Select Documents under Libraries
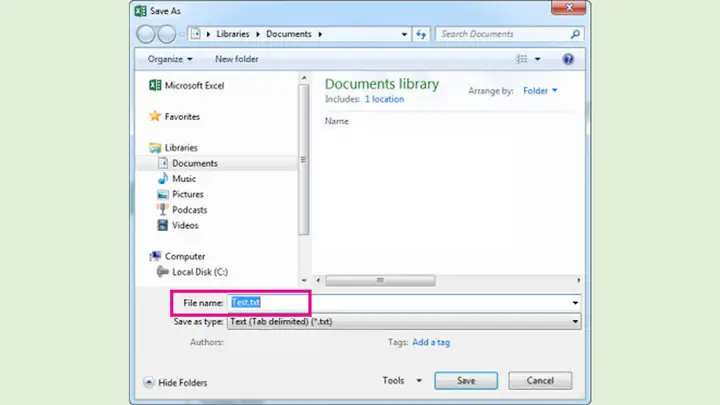This screenshot has width=720, height=405. pyautogui.click(x=195, y=163)
